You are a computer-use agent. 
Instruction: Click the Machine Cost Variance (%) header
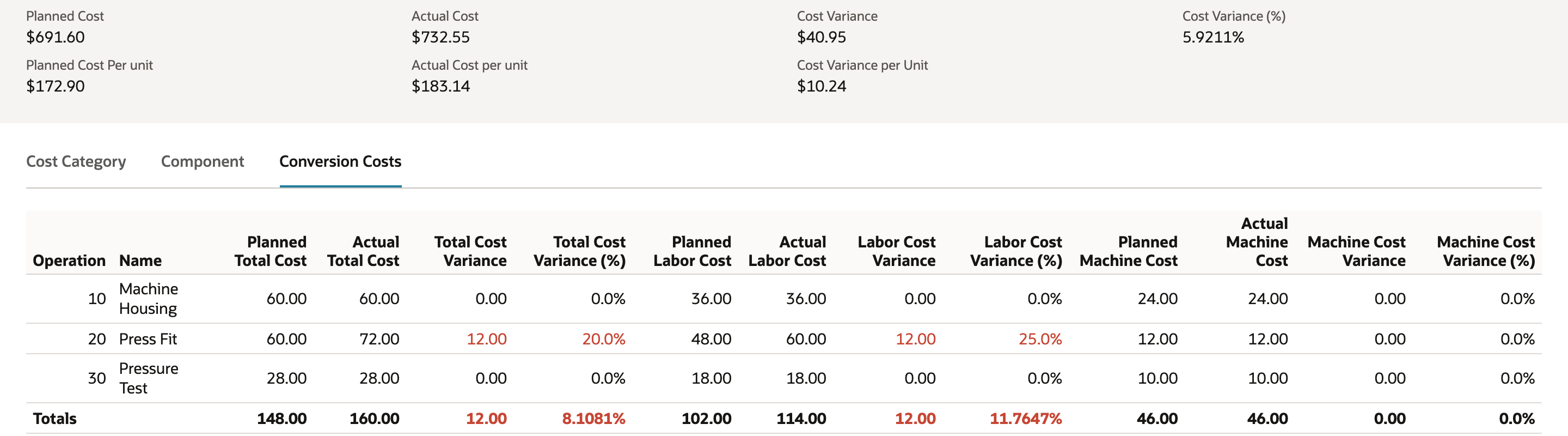click(1486, 251)
